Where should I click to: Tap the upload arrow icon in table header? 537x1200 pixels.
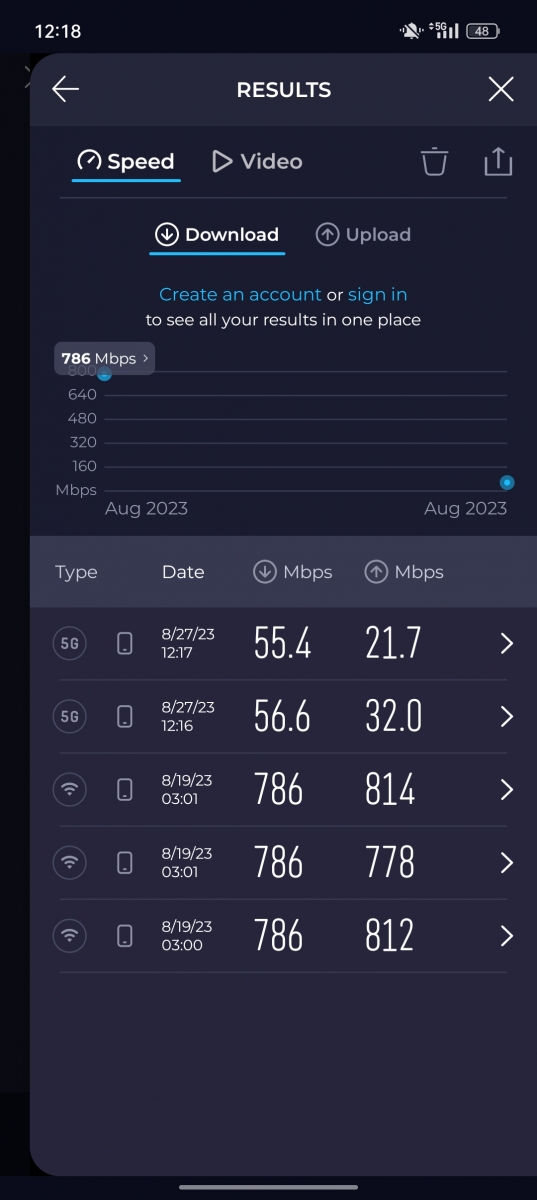click(x=376, y=572)
